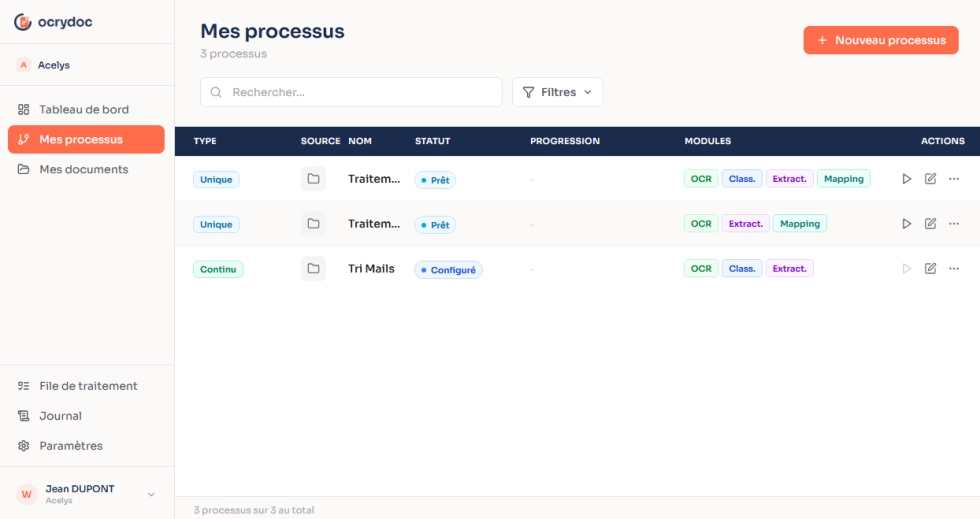
Task: Click the ocrydoc logo icon
Action: (x=22, y=22)
